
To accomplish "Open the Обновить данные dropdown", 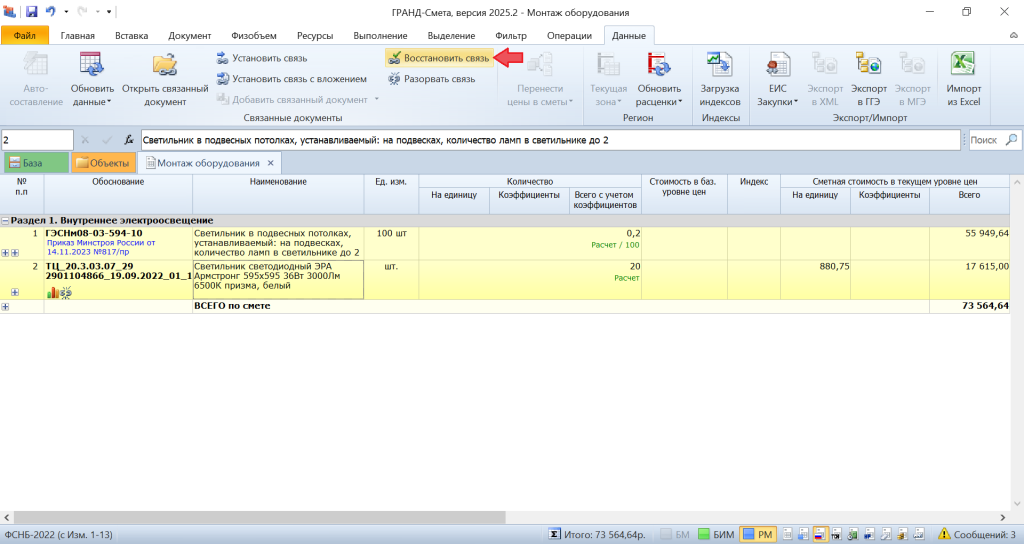I will (x=91, y=81).
